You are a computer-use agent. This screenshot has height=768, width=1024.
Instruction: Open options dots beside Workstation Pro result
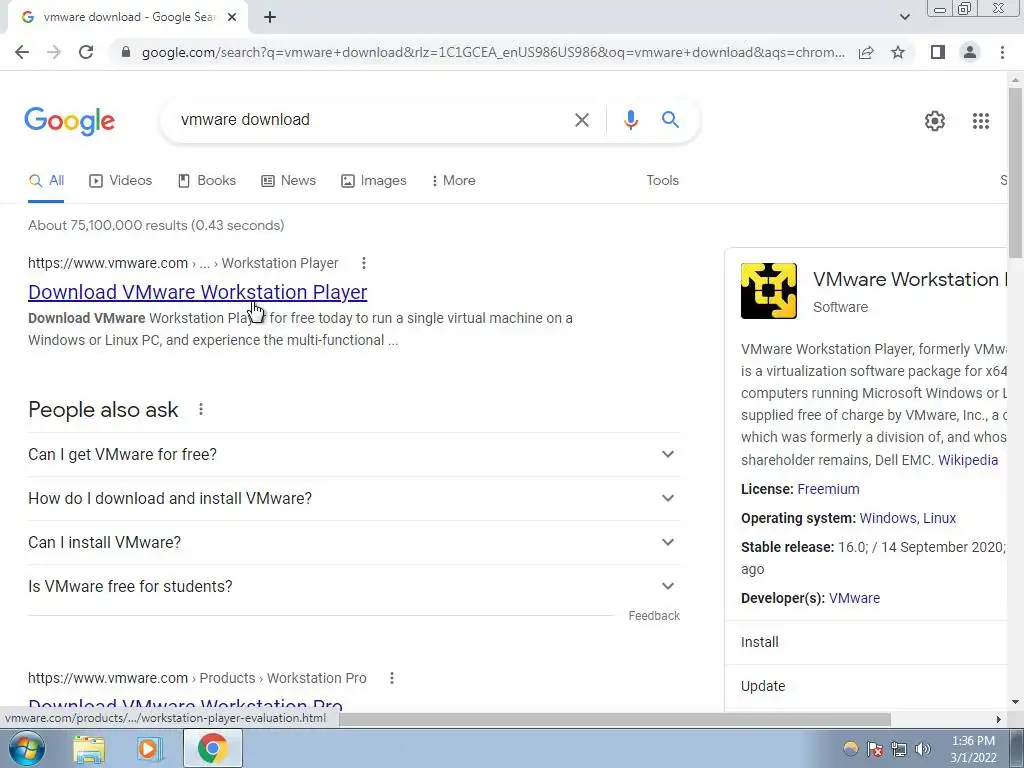tap(392, 678)
